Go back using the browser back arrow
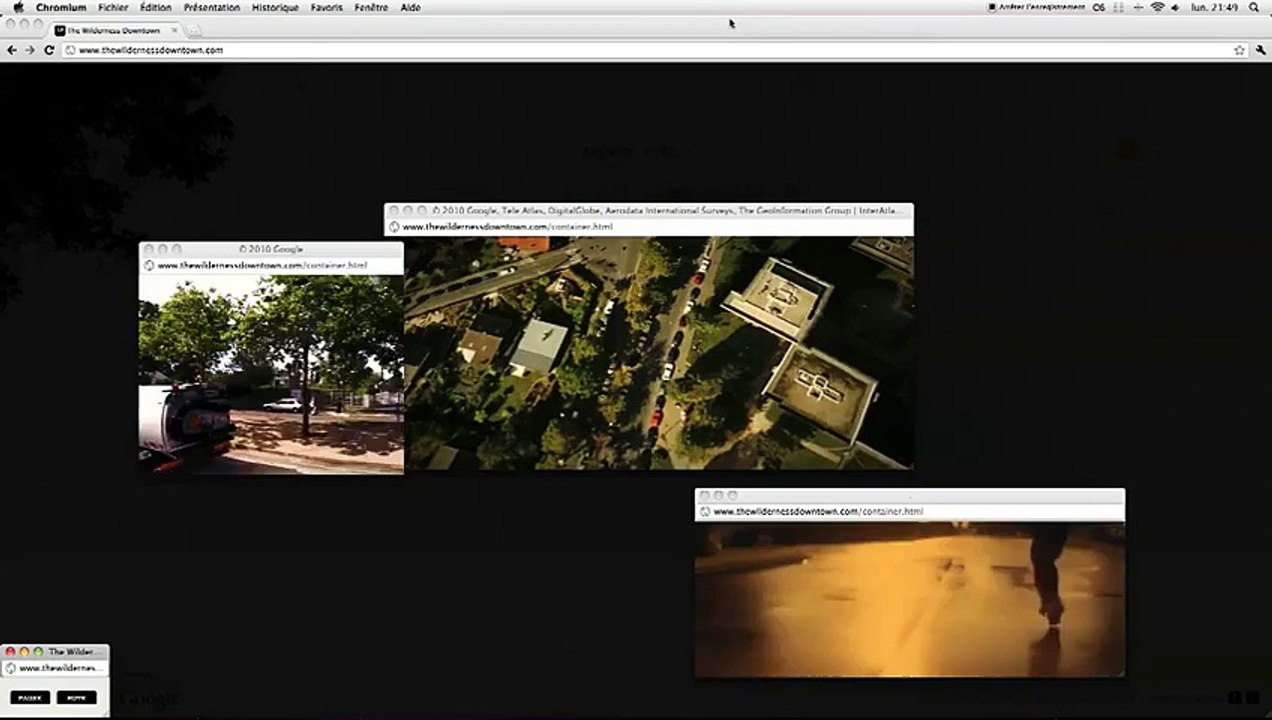The height and width of the screenshot is (720, 1272). [11, 50]
